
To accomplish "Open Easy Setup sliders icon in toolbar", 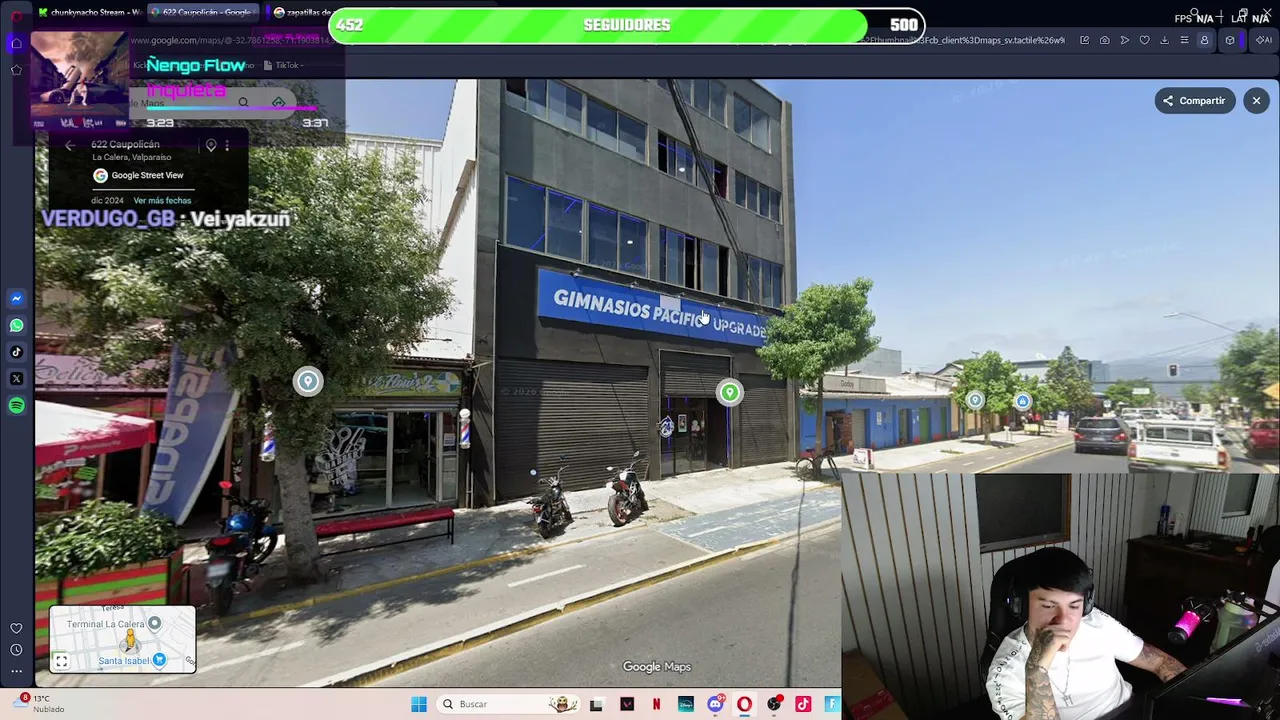I will tap(1184, 41).
